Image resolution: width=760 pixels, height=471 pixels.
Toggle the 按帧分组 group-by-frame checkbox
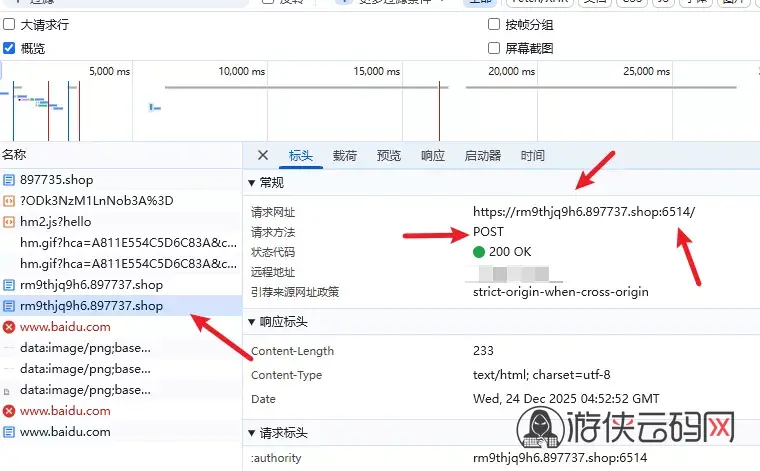[494, 25]
